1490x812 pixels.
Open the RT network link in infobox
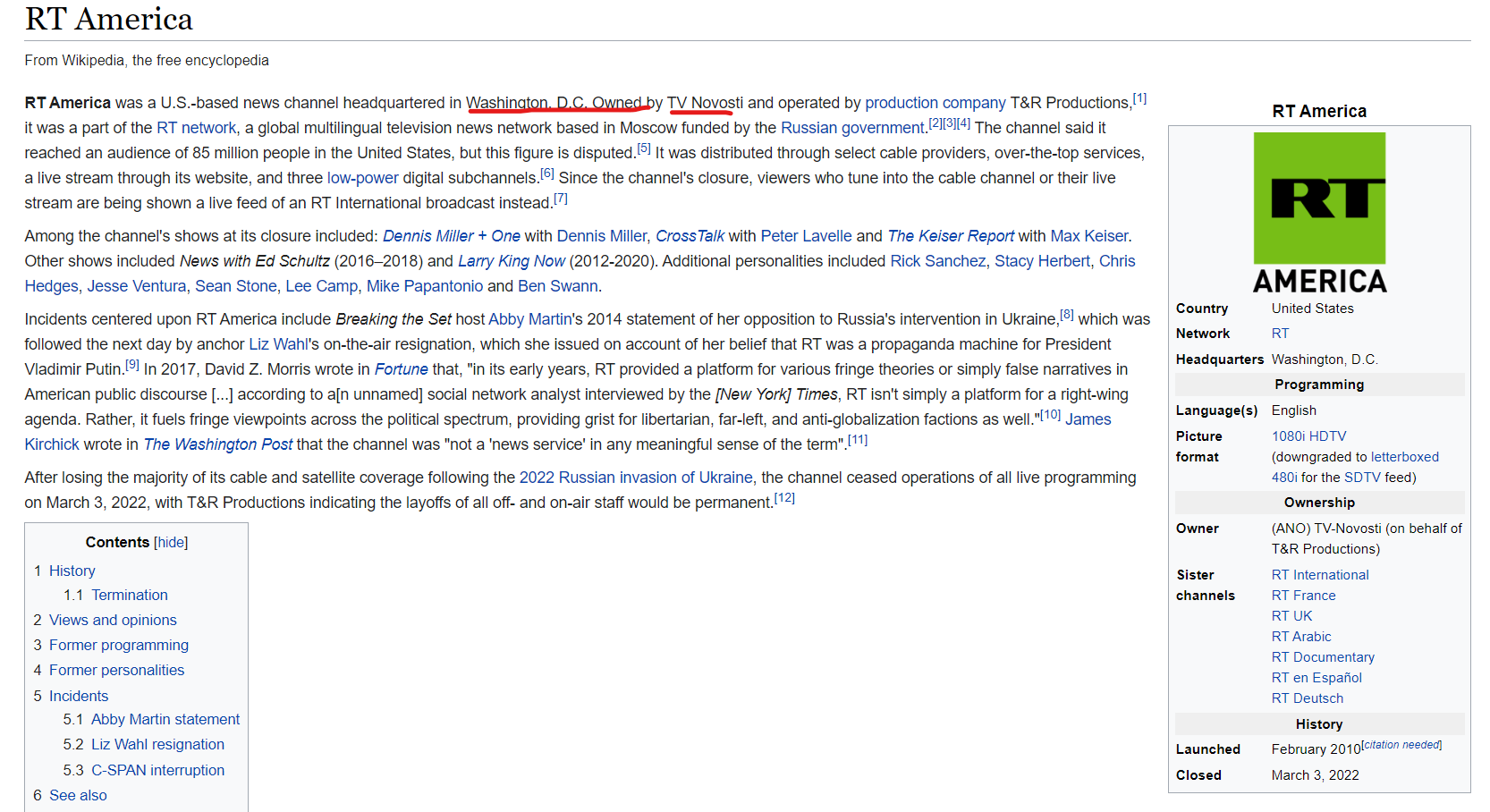point(1281,334)
